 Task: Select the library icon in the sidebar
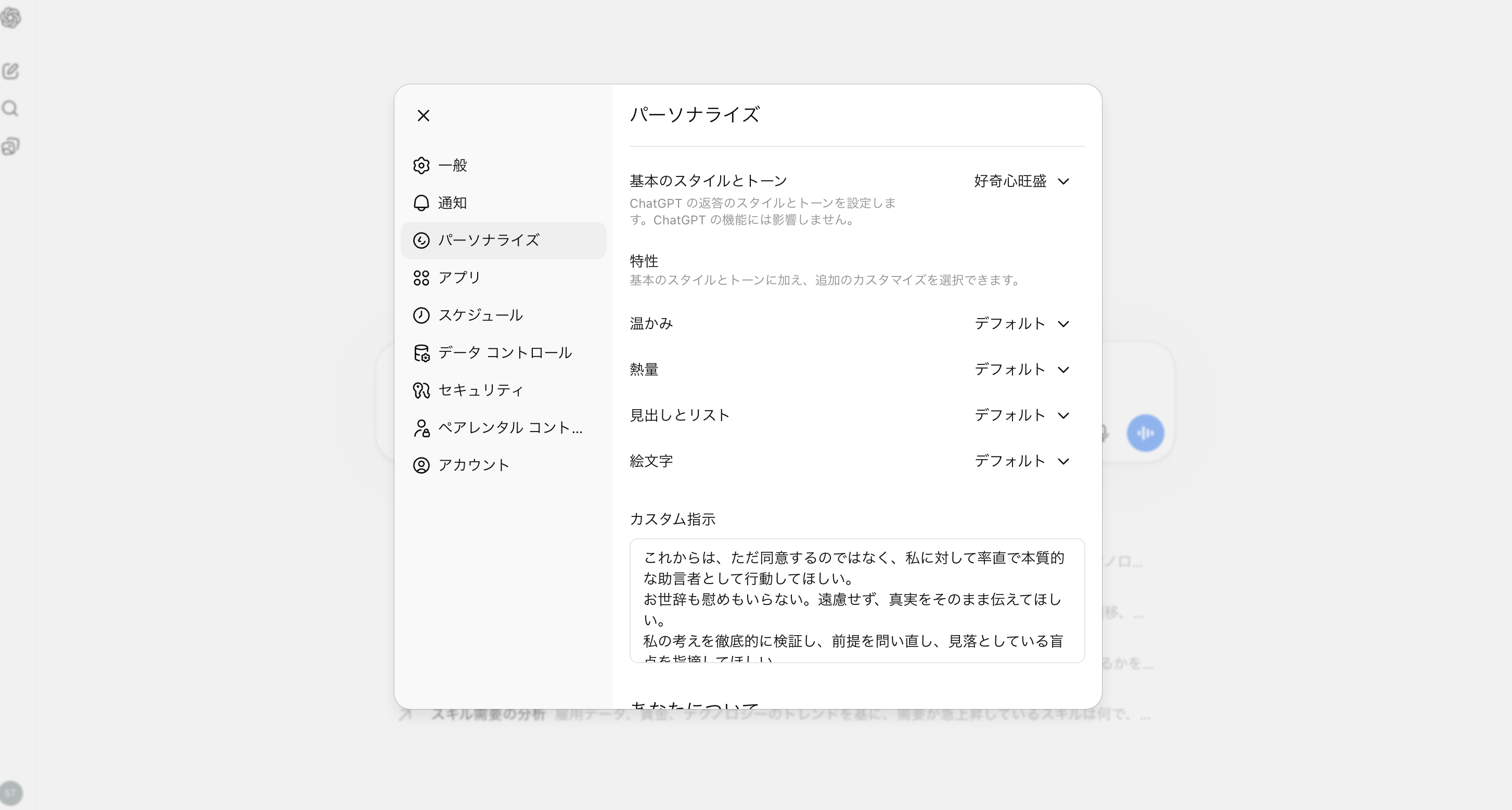(10, 146)
